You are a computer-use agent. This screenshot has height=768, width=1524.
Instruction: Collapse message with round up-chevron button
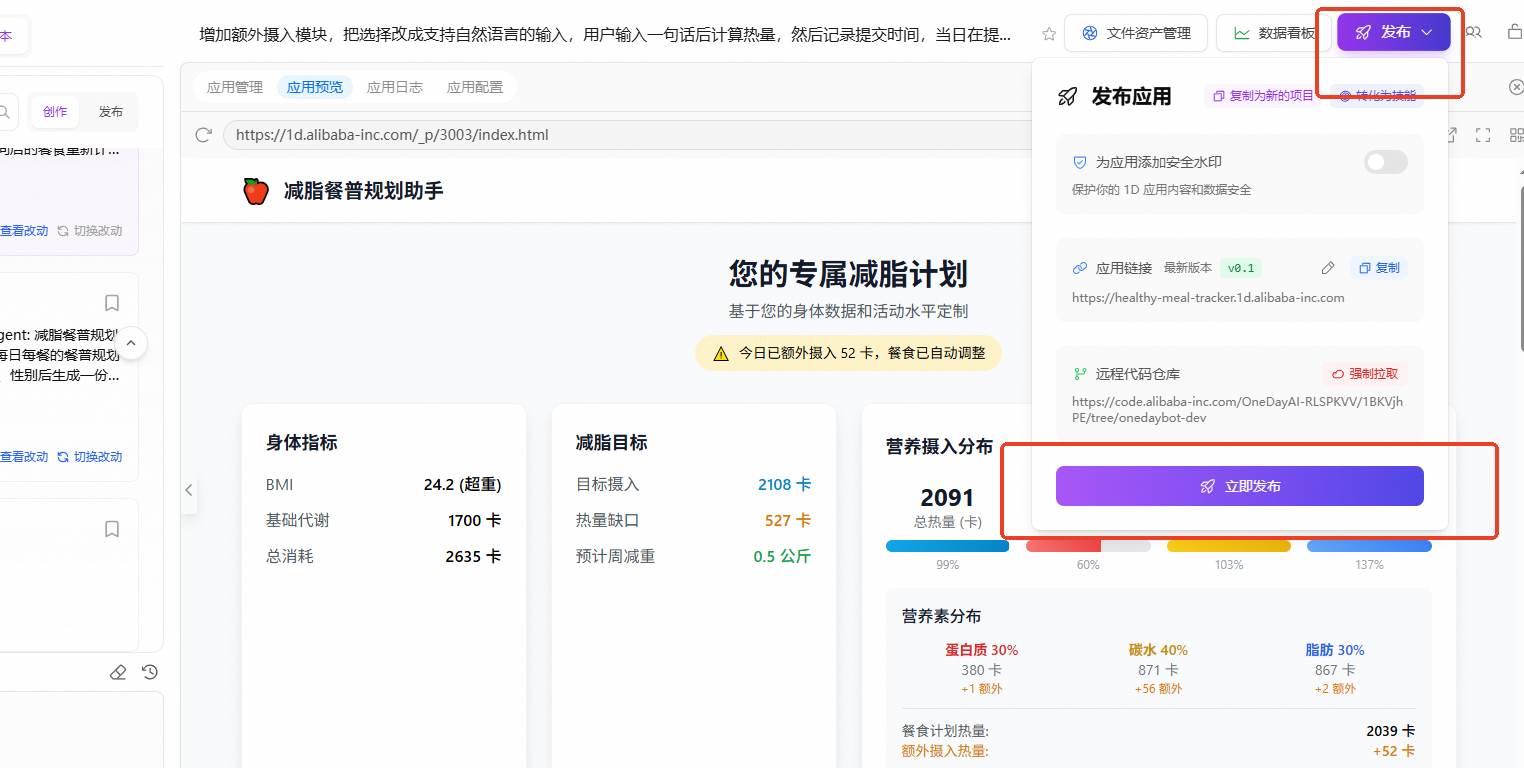131,343
